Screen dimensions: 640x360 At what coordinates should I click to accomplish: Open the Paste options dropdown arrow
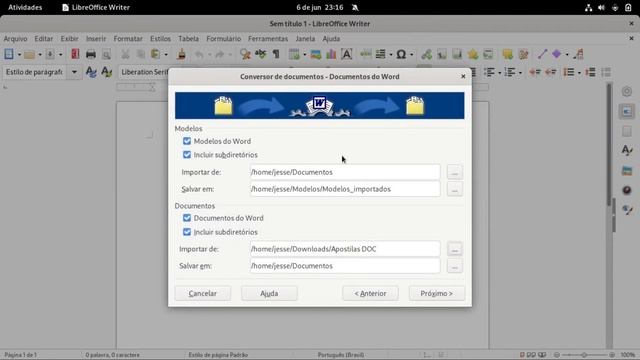(x=166, y=54)
